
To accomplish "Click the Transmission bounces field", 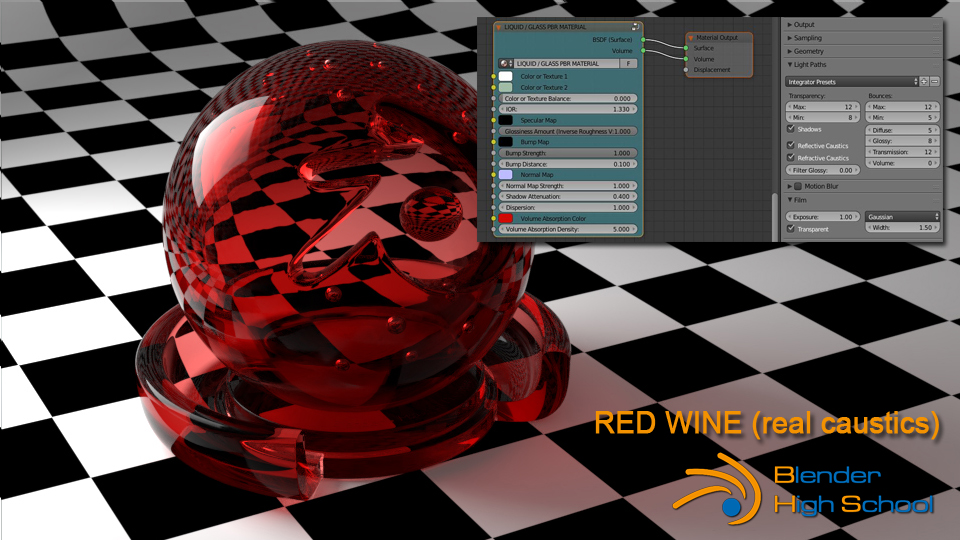I will (x=902, y=152).
